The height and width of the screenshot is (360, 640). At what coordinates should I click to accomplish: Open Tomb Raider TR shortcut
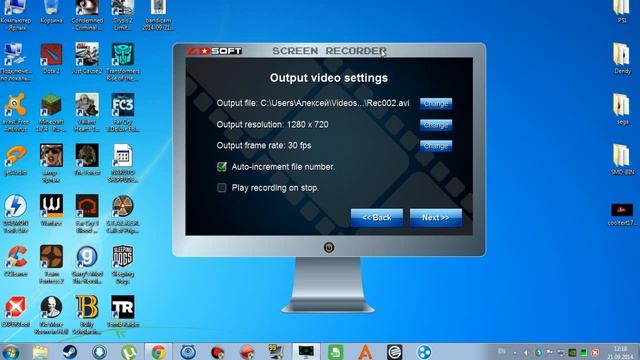click(123, 312)
